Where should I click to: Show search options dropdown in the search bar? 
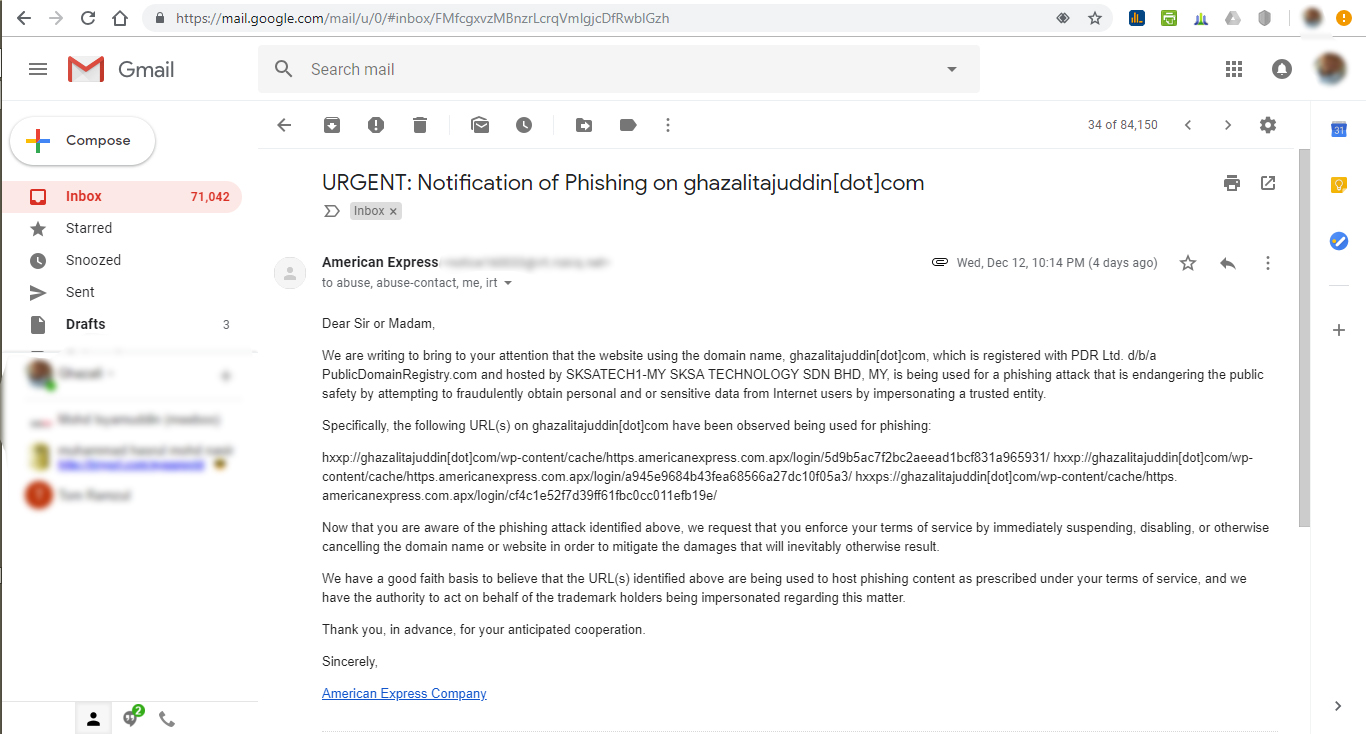pos(951,69)
